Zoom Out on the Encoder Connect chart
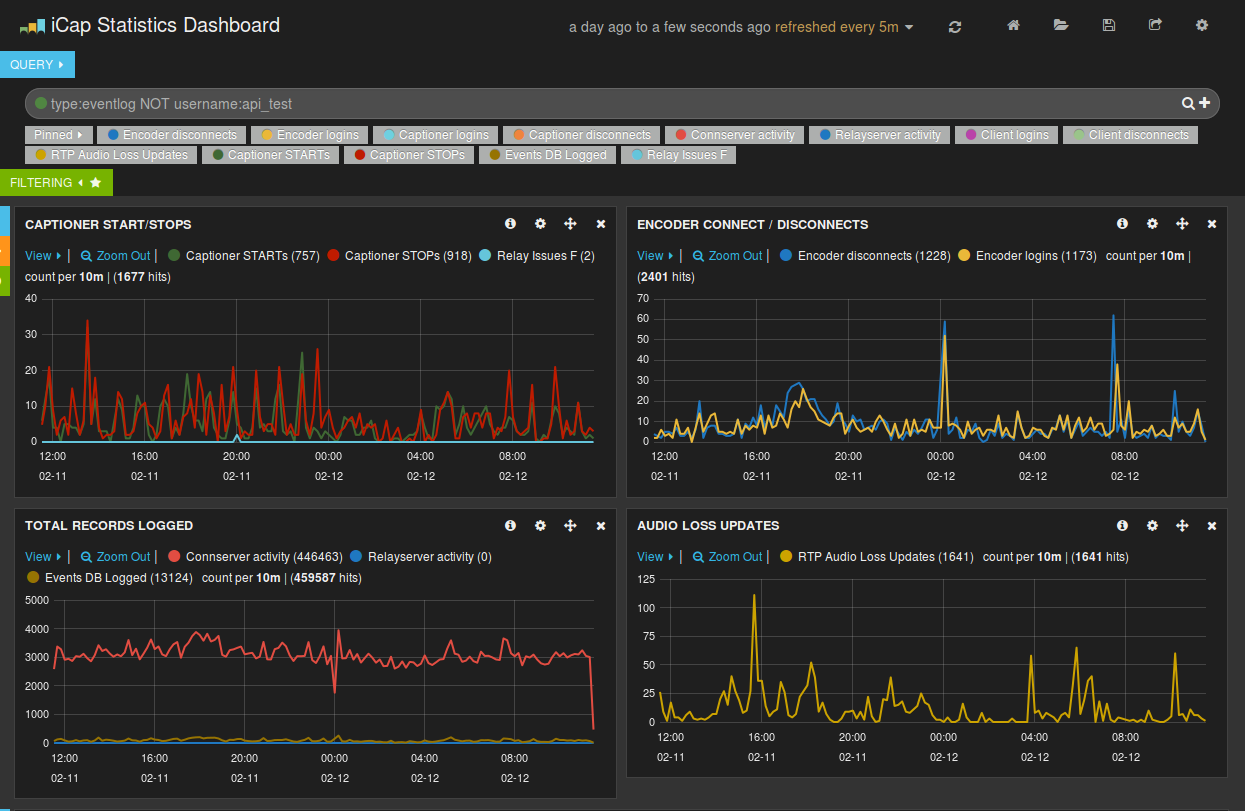 (x=728, y=256)
